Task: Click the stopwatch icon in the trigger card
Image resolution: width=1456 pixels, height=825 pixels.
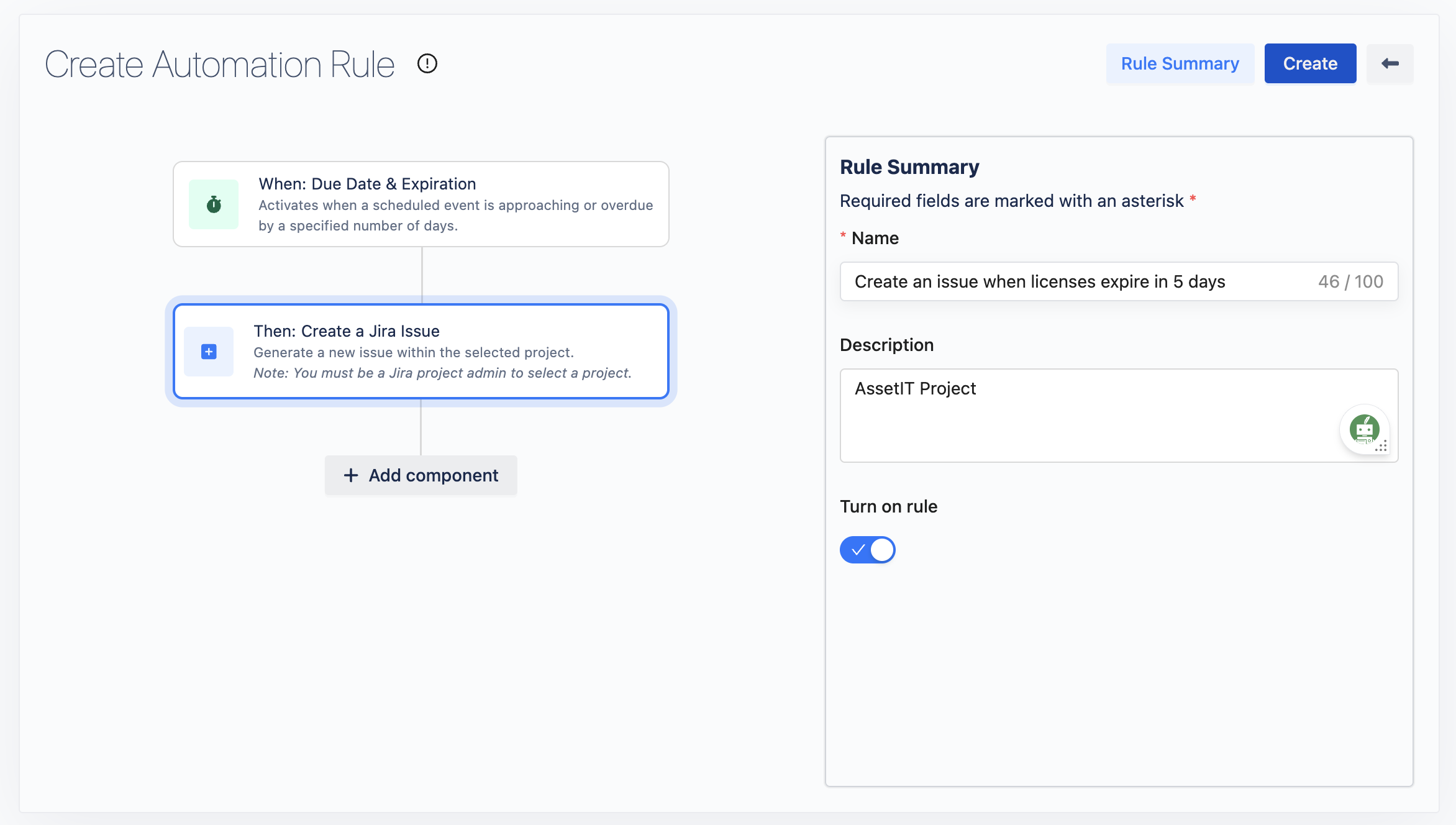Action: [214, 204]
